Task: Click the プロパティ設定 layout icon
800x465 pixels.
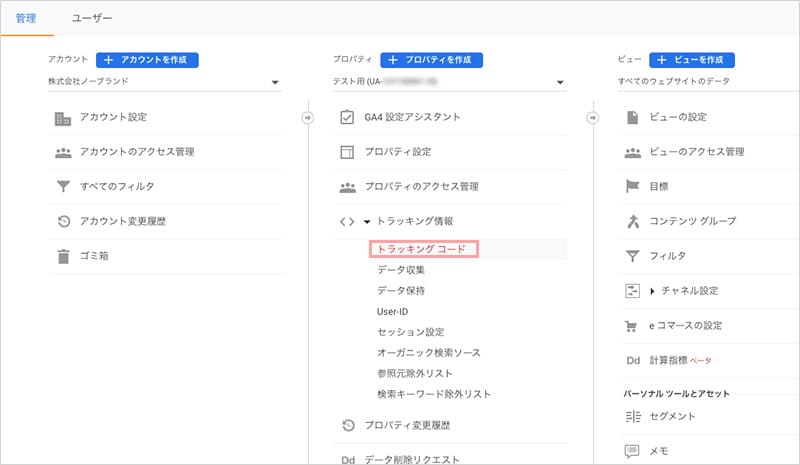Action: coord(347,152)
